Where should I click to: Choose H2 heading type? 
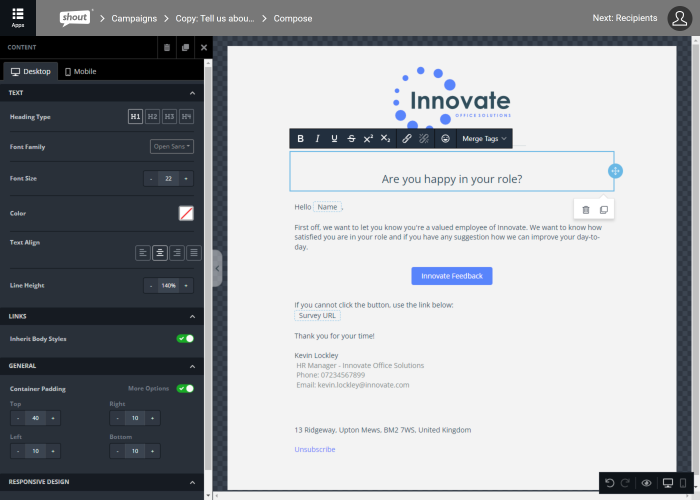point(152,117)
